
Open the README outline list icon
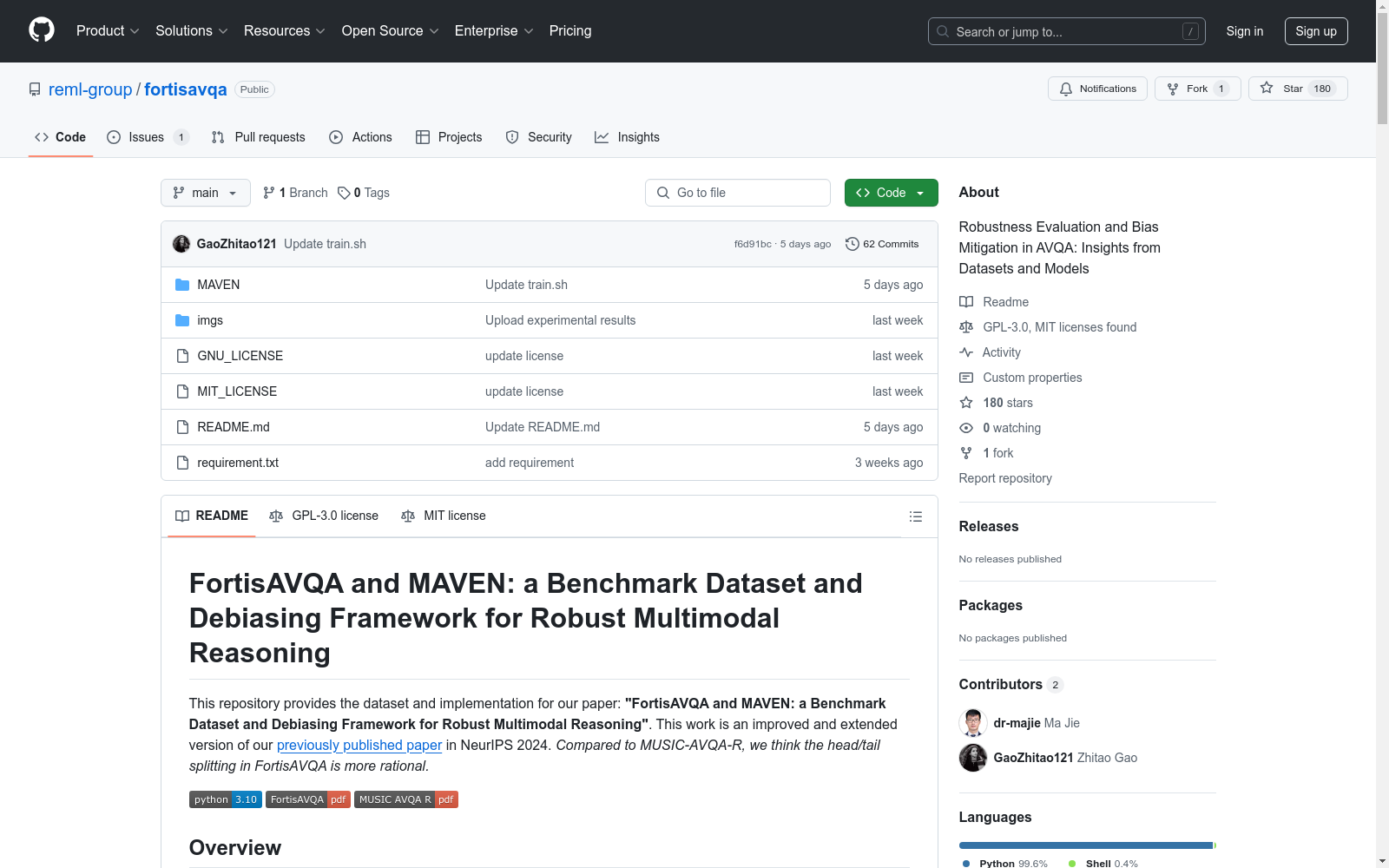916,516
